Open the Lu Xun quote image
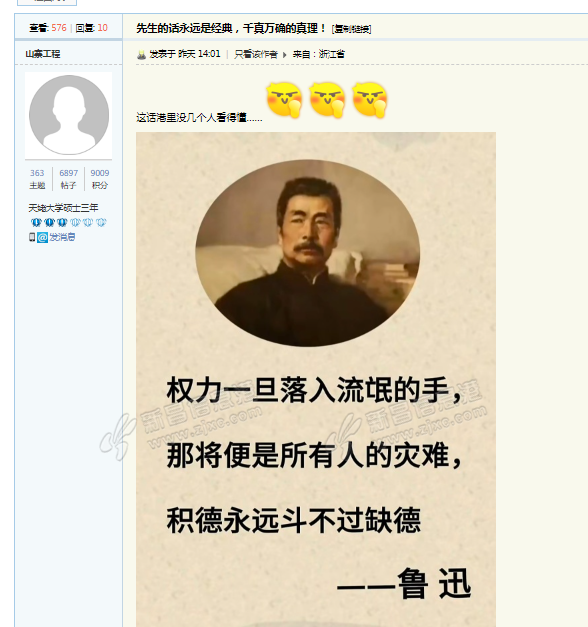The height and width of the screenshot is (627, 588). (x=316, y=379)
